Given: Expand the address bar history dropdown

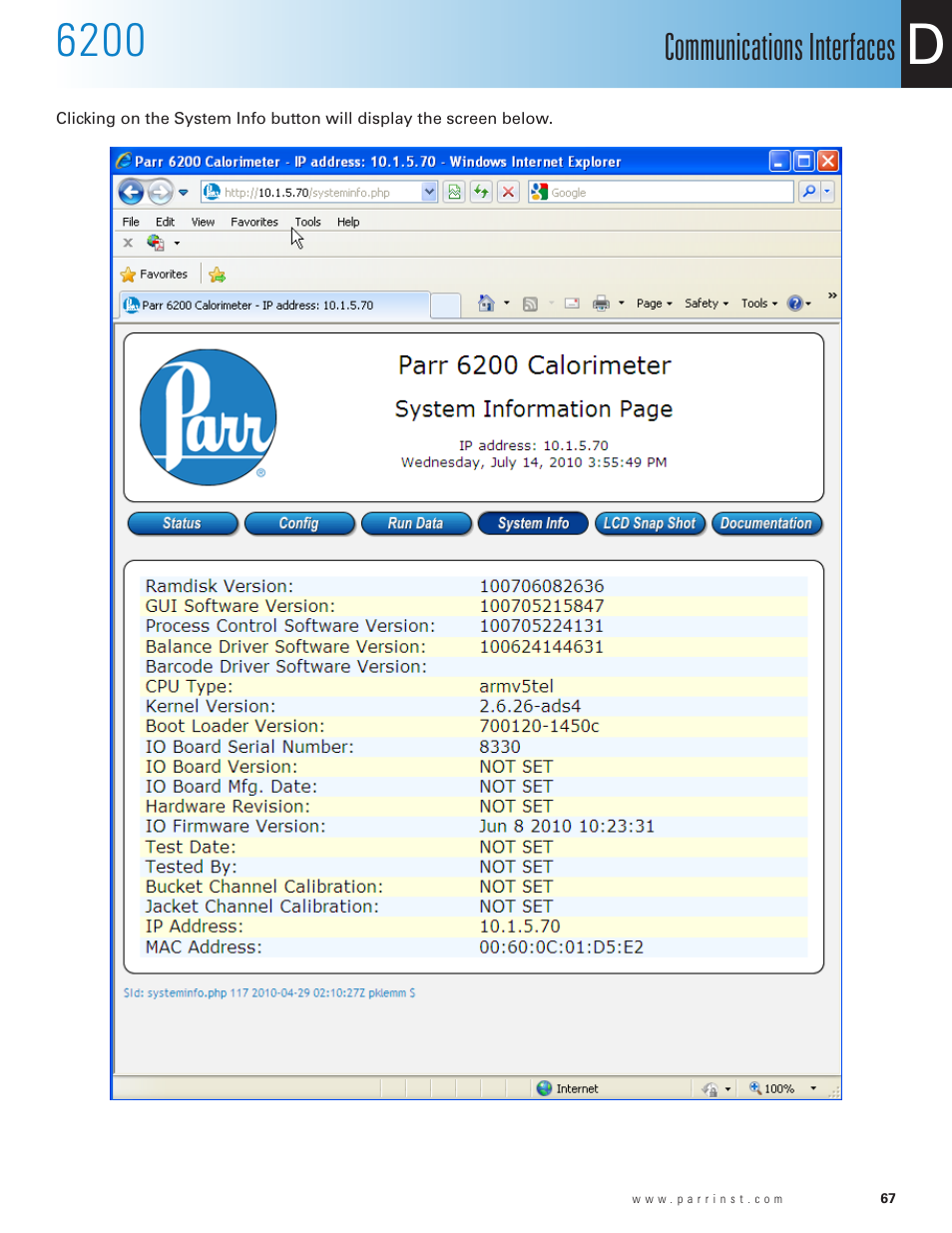Looking at the screenshot, I should [x=429, y=192].
